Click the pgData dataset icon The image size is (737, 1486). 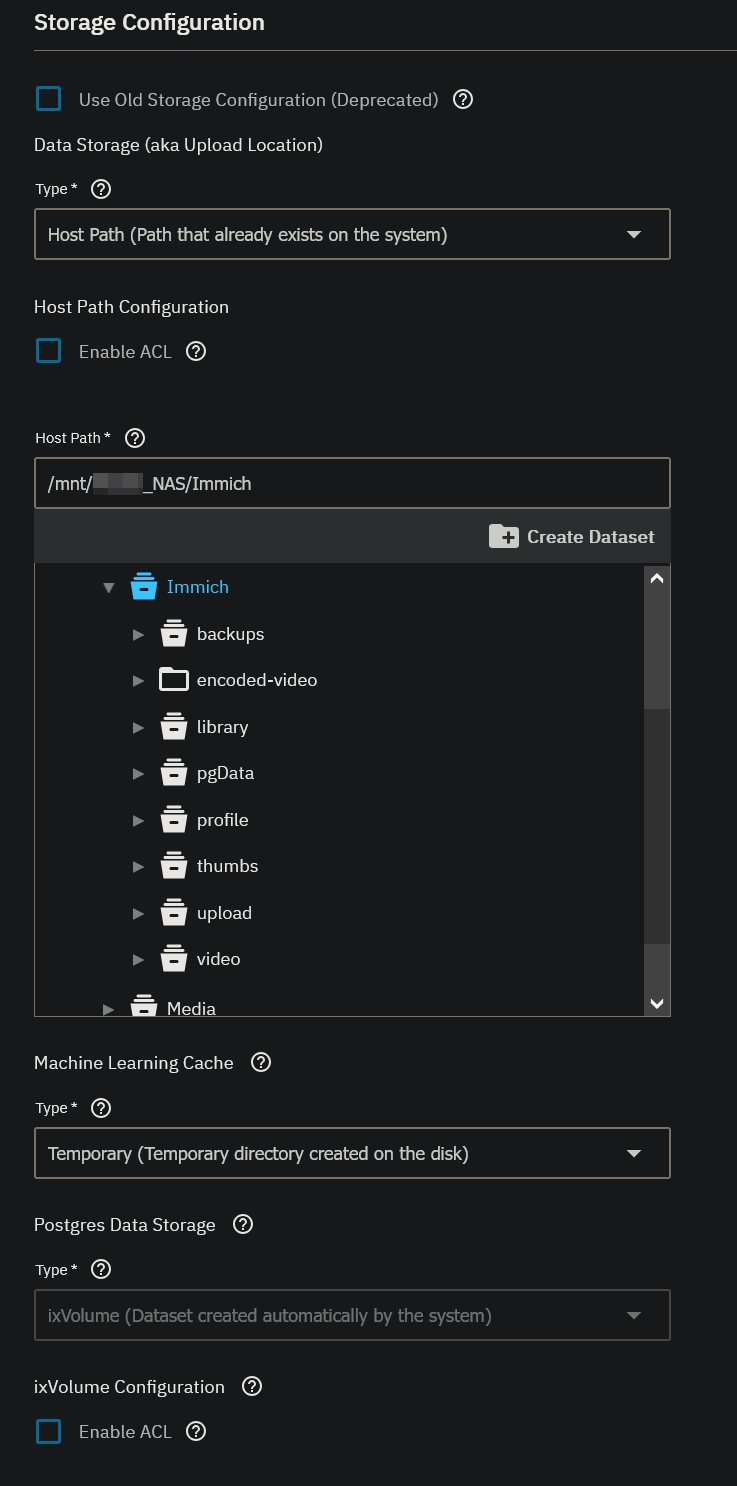(x=174, y=773)
